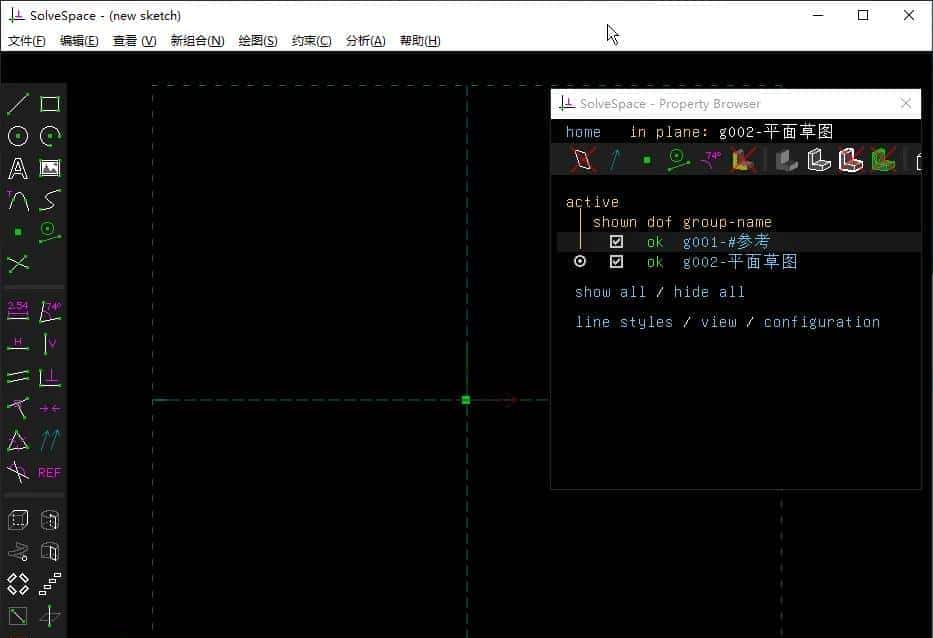Apply a horizontal constraint with the H icon

coord(17,345)
